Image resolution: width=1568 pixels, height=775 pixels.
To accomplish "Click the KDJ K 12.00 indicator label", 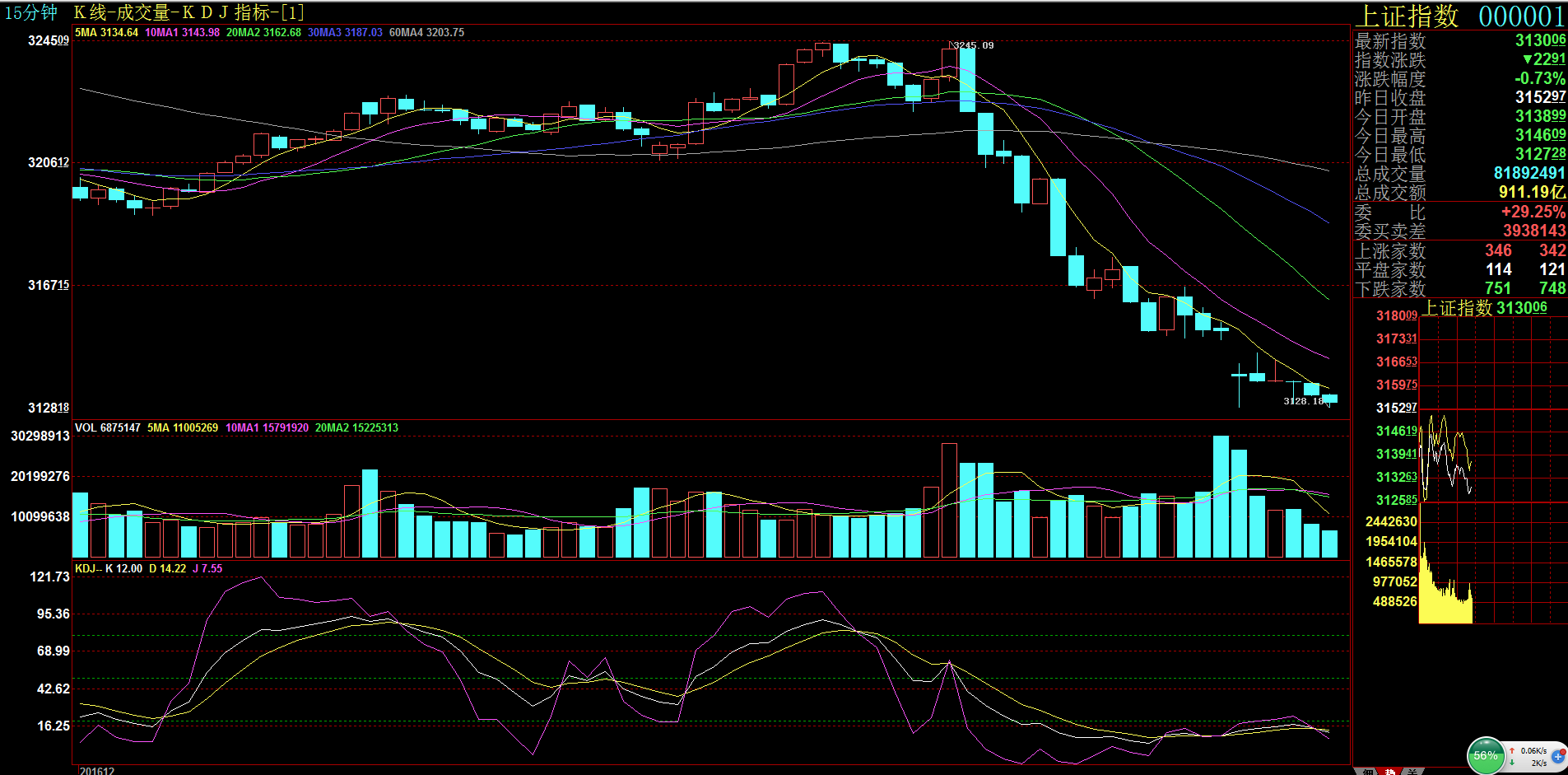I will click(x=109, y=569).
